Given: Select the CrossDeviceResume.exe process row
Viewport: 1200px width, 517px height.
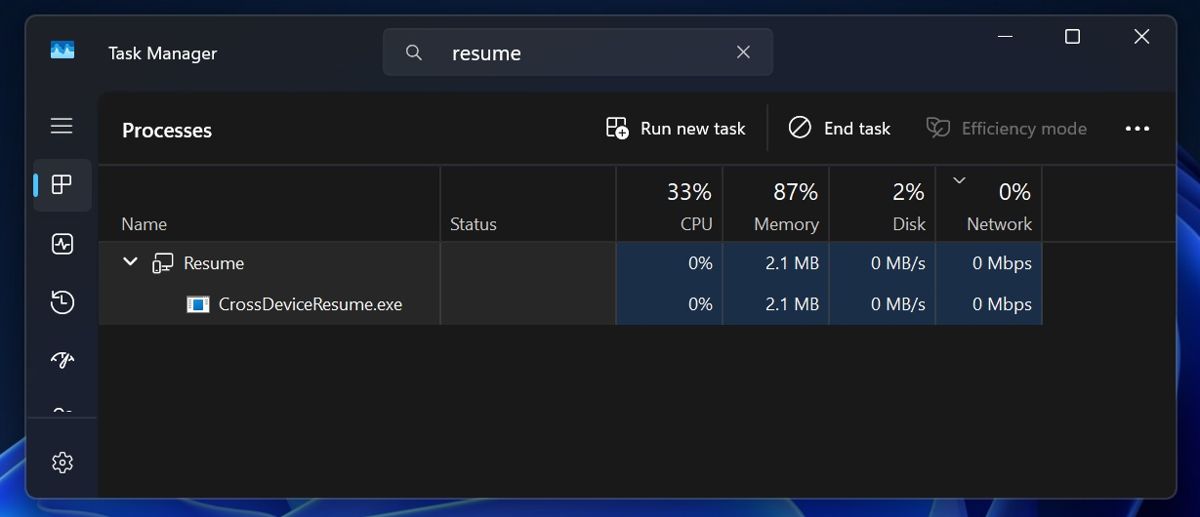Looking at the screenshot, I should click(x=310, y=304).
